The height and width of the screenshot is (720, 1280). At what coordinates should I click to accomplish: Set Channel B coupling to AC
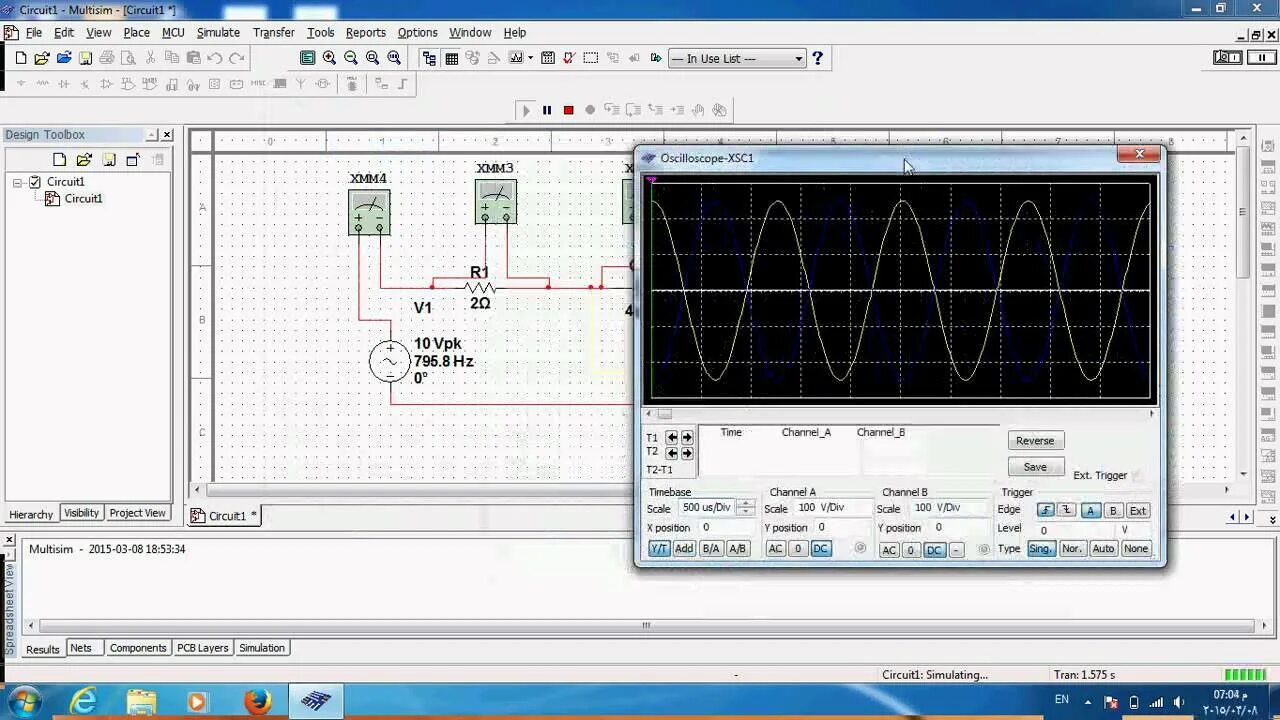(889, 550)
